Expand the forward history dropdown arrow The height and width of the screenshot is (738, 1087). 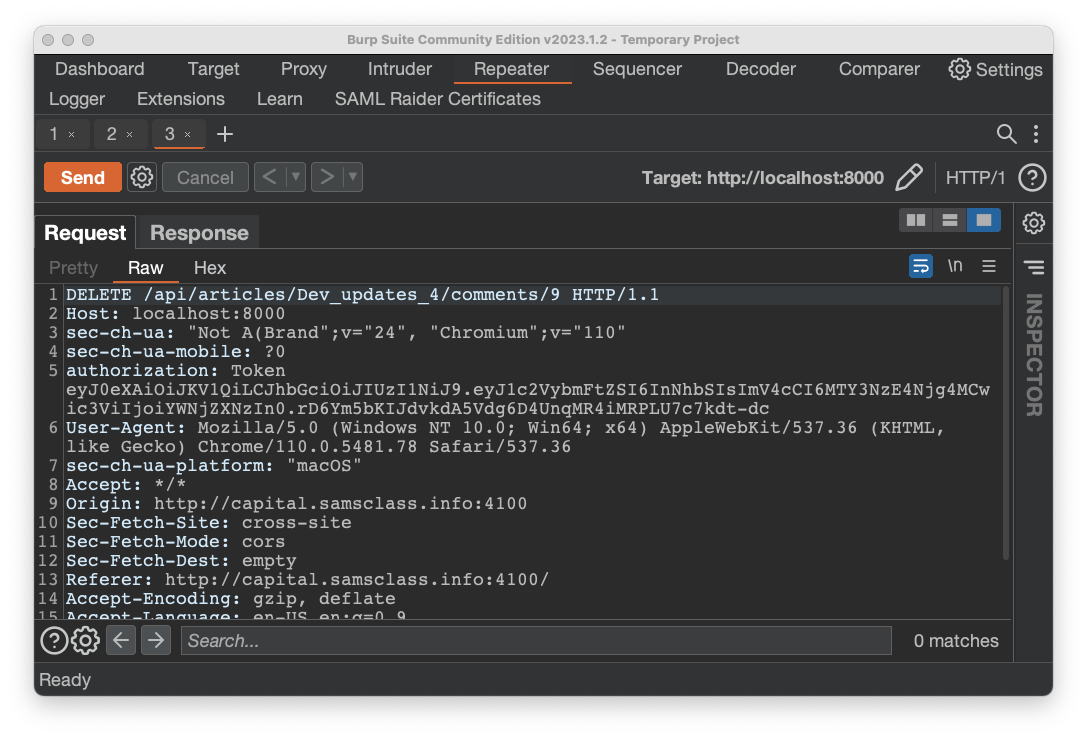coord(352,177)
